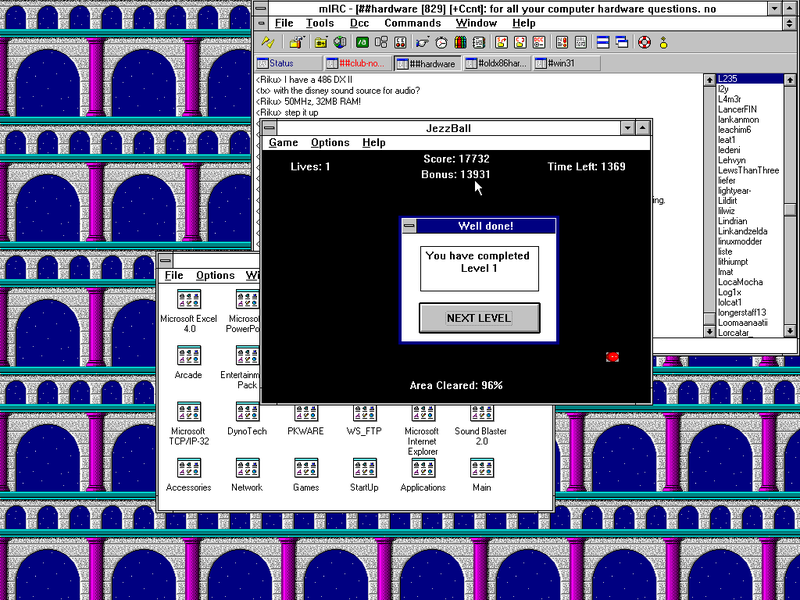
Task: Open the mIRC application control menu box
Action: (261, 8)
